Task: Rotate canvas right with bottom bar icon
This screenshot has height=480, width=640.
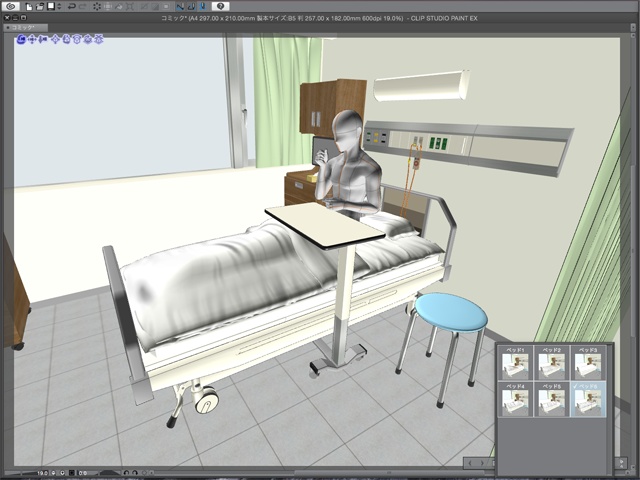Action: 135,473
